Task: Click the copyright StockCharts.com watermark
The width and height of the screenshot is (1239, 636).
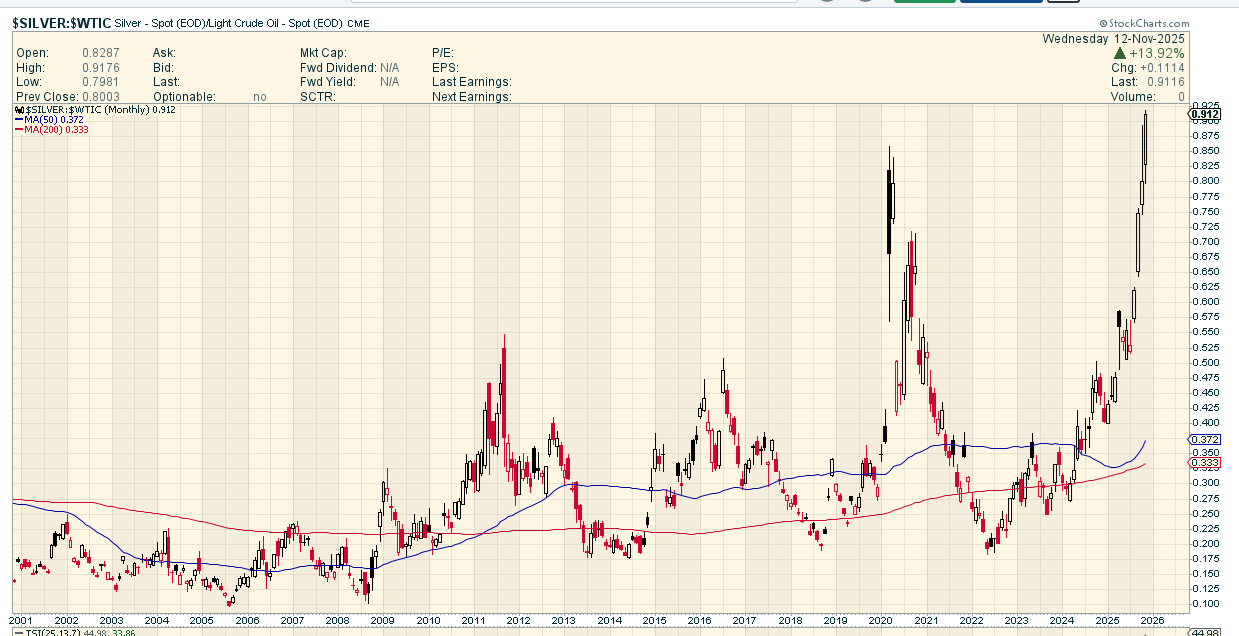Action: pyautogui.click(x=1144, y=23)
